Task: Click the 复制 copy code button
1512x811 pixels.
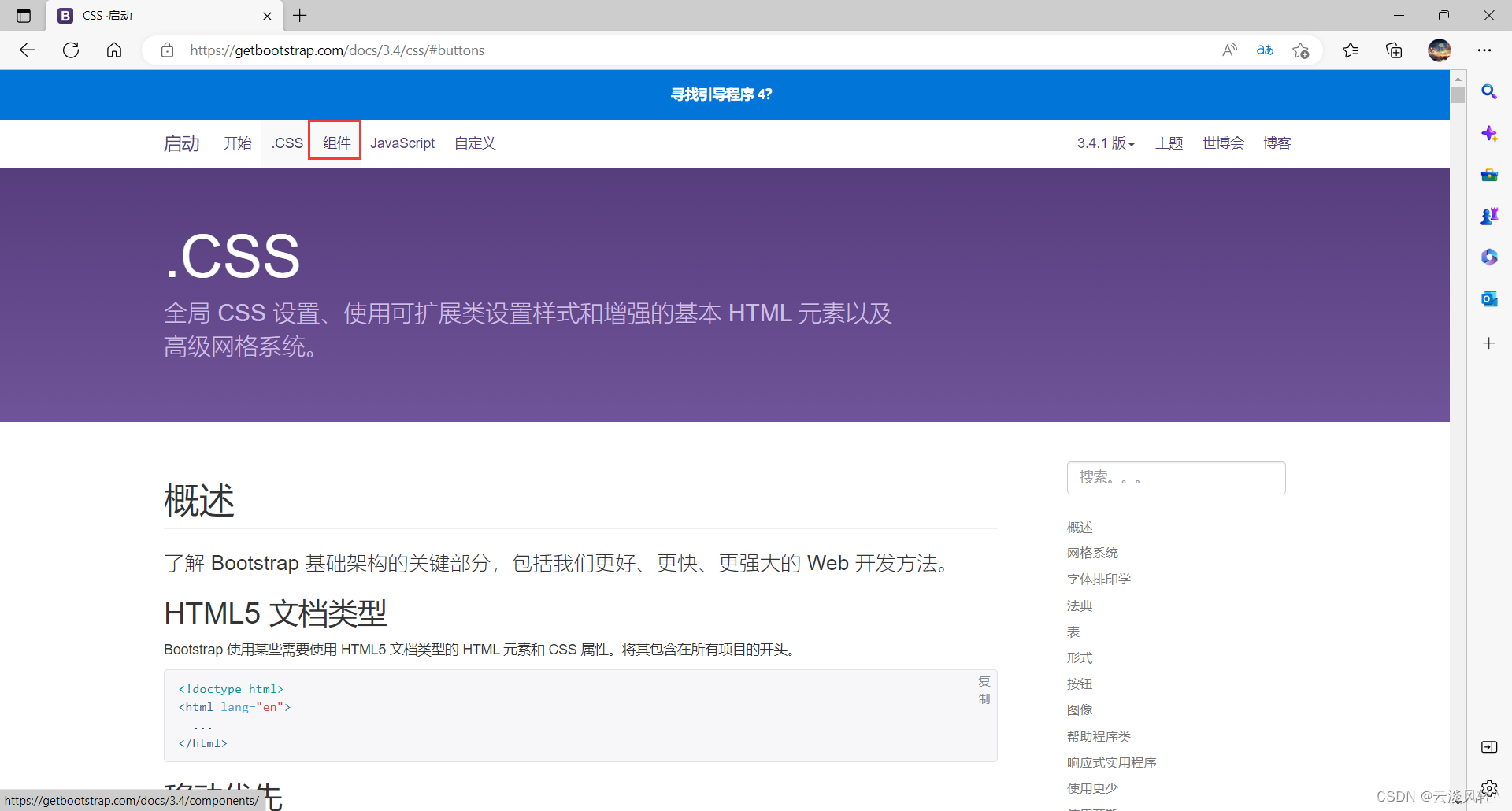Action: tap(984, 689)
